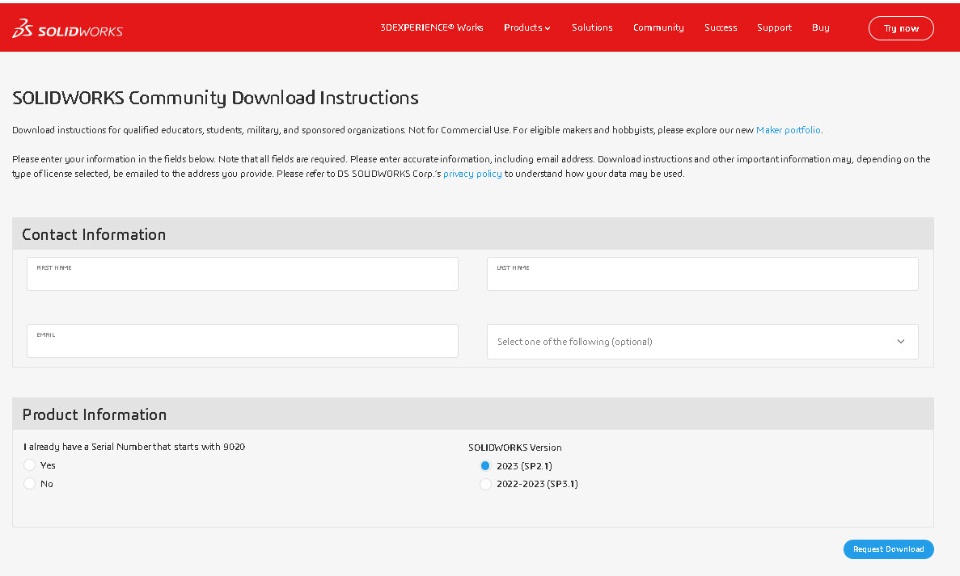Viewport: 960px width, 576px height.
Task: Follow the Maker portfolio link
Action: click(789, 130)
